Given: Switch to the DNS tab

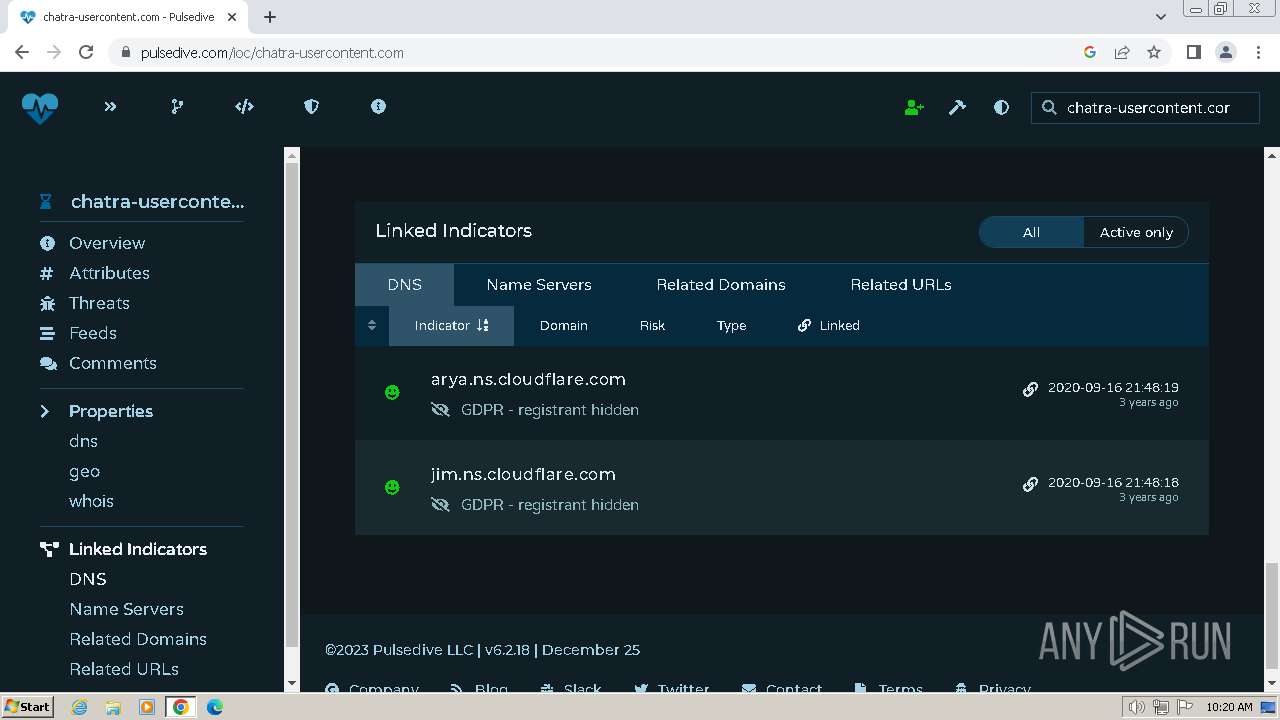Looking at the screenshot, I should pos(404,285).
